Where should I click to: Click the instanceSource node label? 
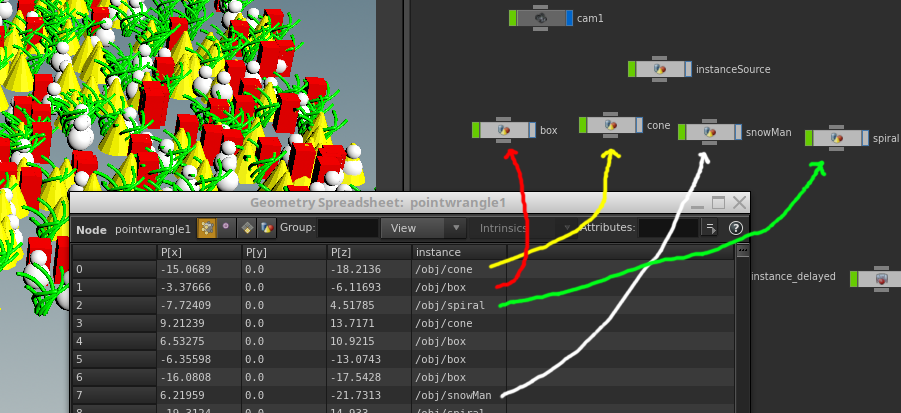733,70
